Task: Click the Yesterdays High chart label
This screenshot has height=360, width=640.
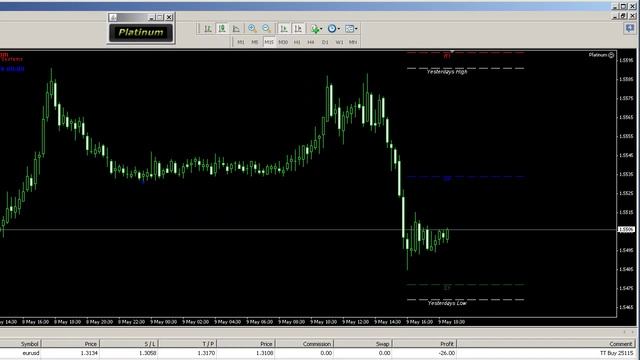Action: (447, 72)
